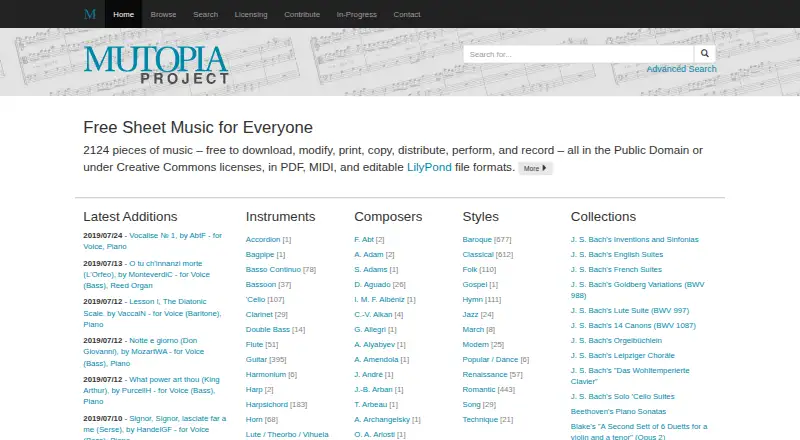This screenshot has width=800, height=440.
Task: Browse the Gospel style
Action: [x=475, y=284]
